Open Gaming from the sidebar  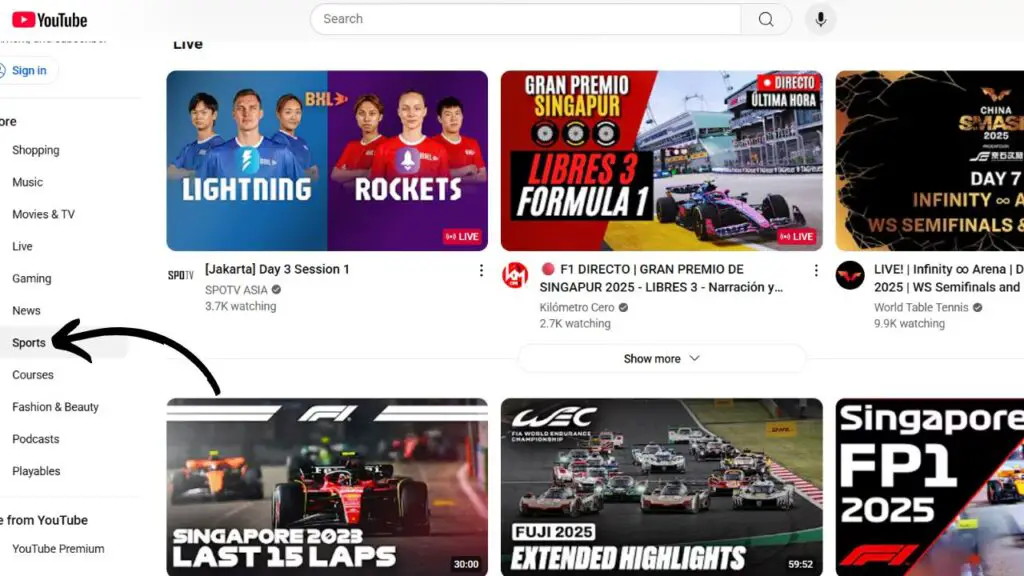point(32,278)
